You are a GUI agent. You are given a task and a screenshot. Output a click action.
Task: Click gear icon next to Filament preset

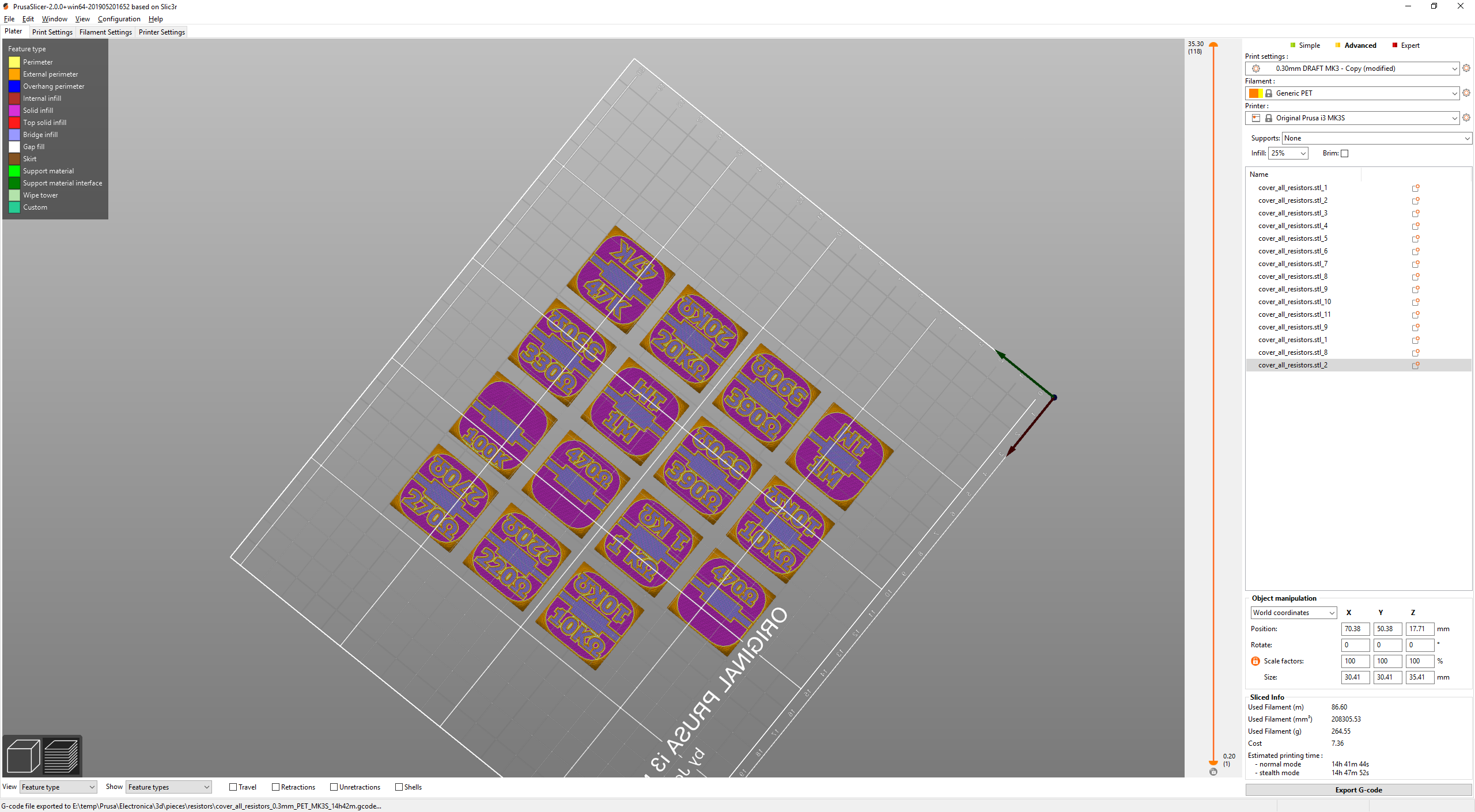[1466, 93]
